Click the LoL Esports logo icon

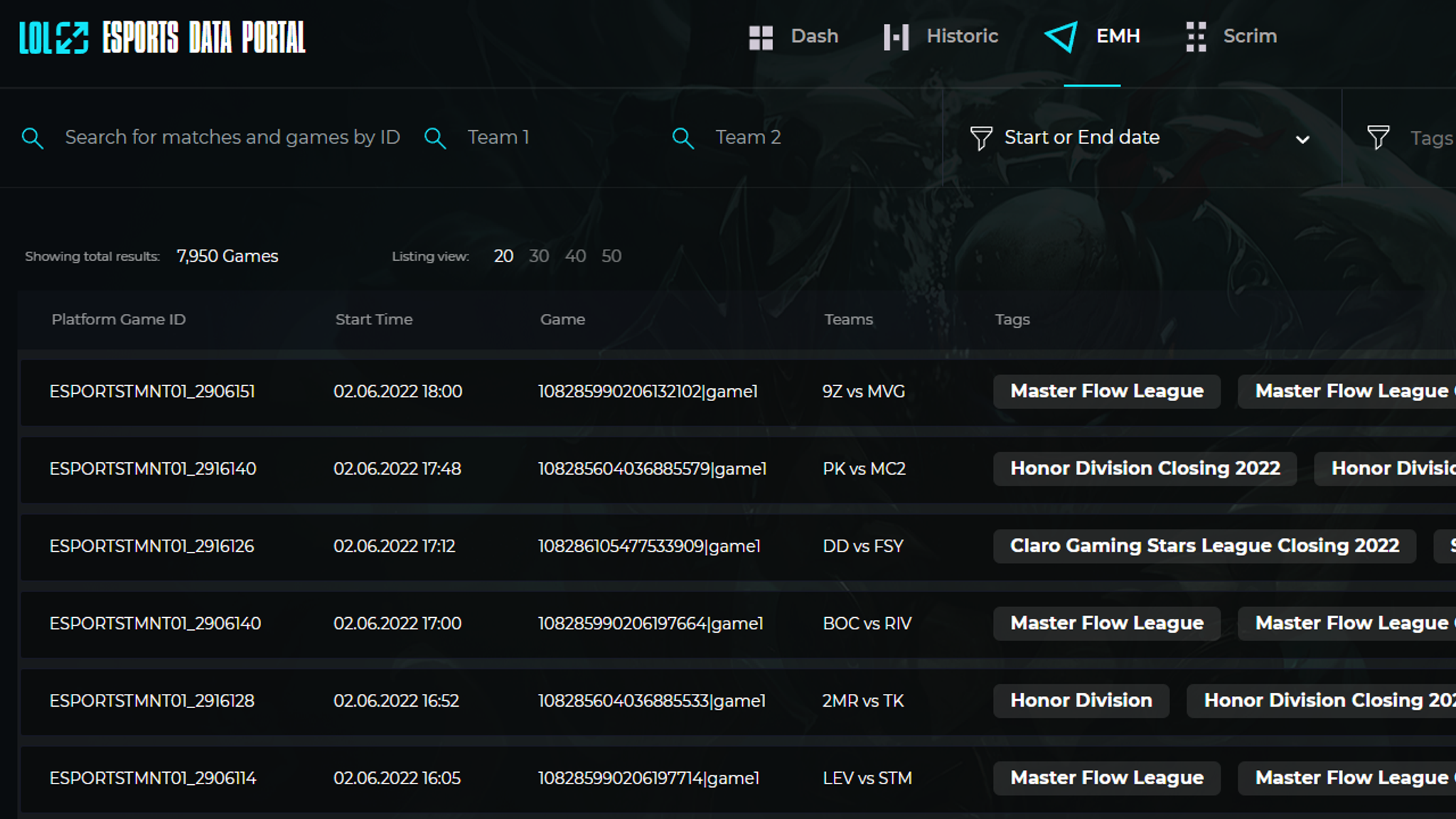tap(54, 38)
